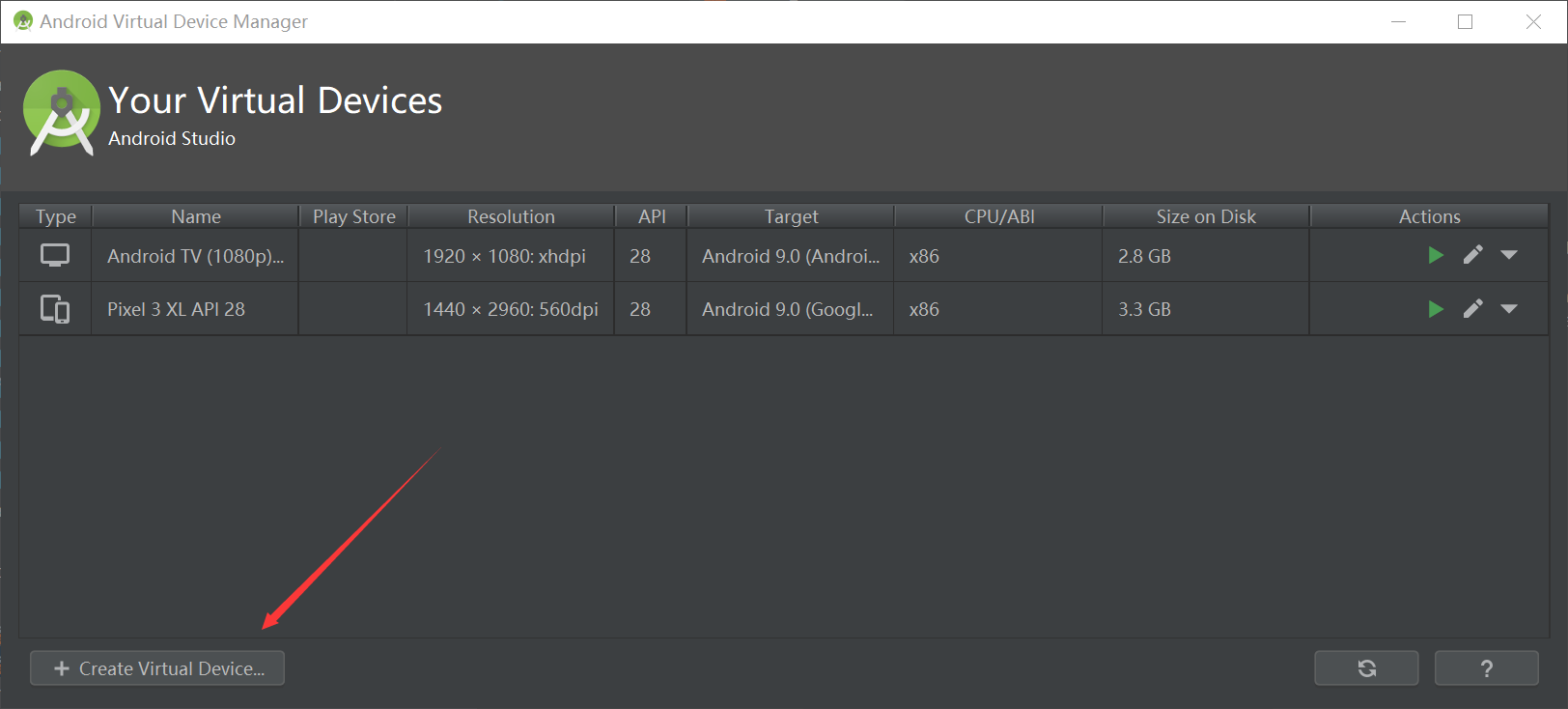This screenshot has width=1568, height=709.
Task: Click the 'Android 9.0 (Googl...' target cell
Action: [791, 309]
